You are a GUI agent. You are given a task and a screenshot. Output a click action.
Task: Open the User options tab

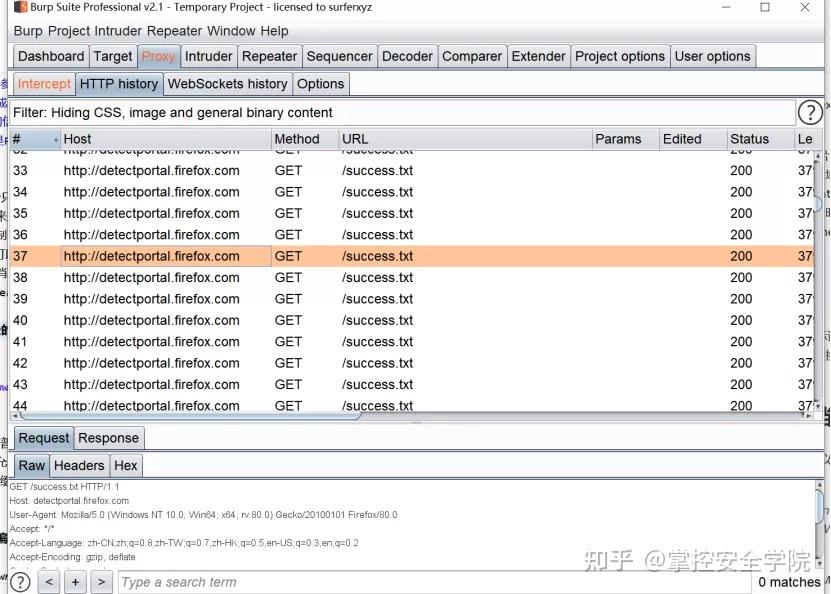click(712, 56)
